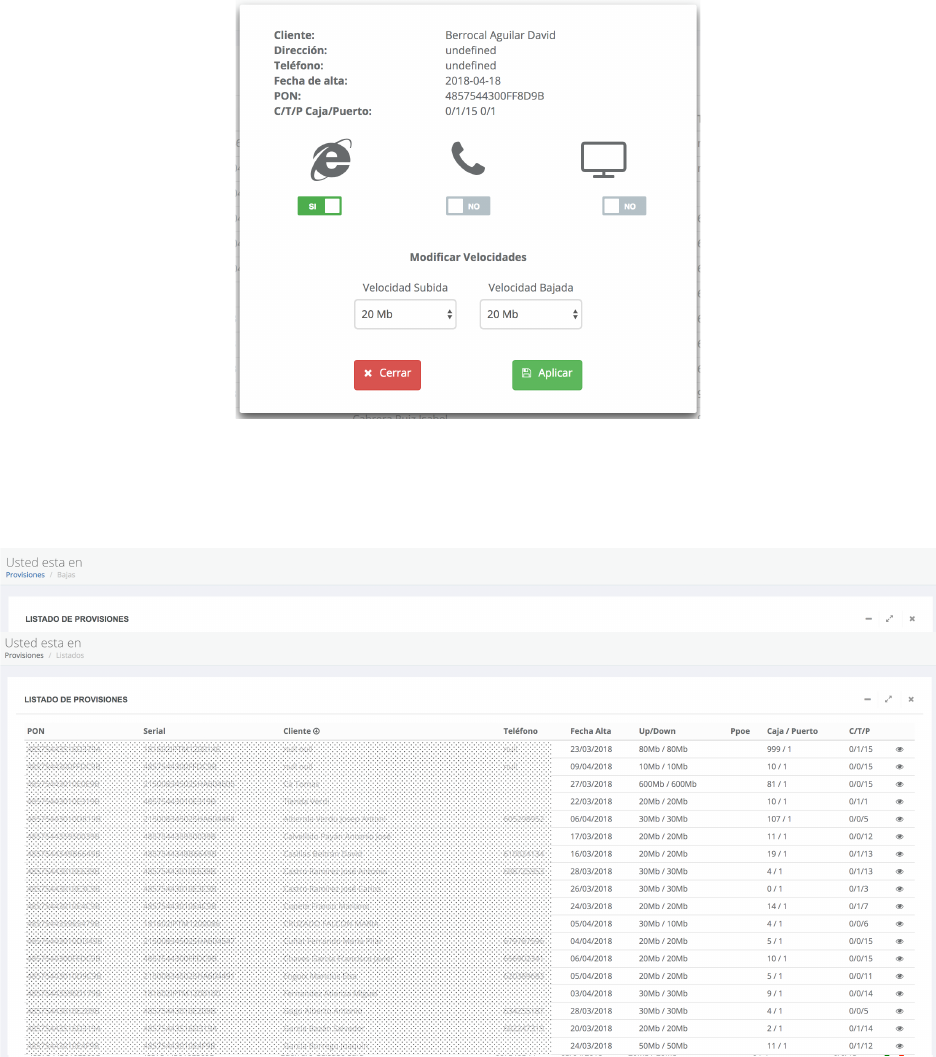The height and width of the screenshot is (1057, 936).
Task: Open Provisiones breadcrumb link before Listados
Action: click(24, 655)
